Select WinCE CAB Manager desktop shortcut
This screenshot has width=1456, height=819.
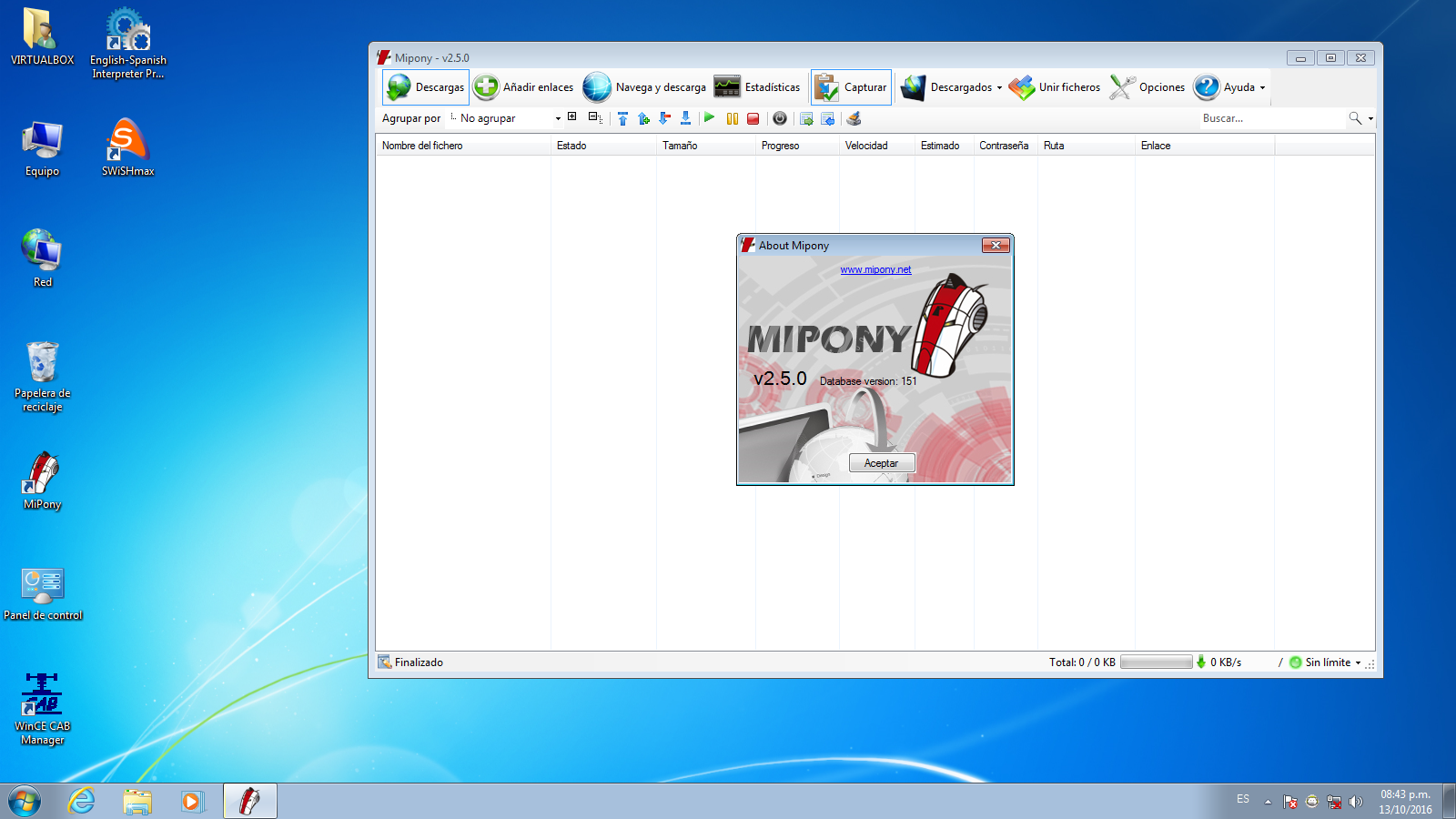(42, 710)
